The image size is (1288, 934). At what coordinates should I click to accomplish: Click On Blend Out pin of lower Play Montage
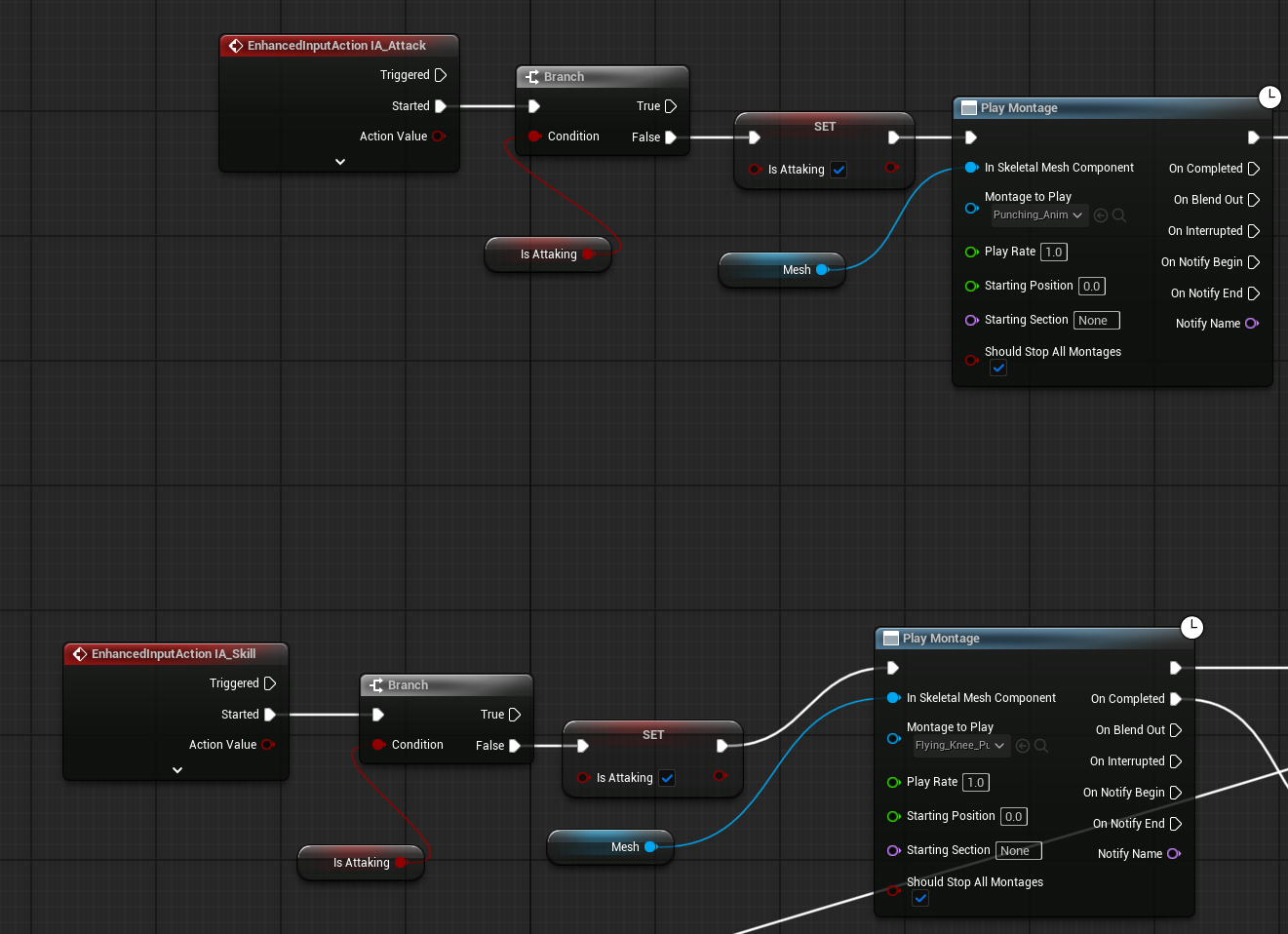(1176, 730)
